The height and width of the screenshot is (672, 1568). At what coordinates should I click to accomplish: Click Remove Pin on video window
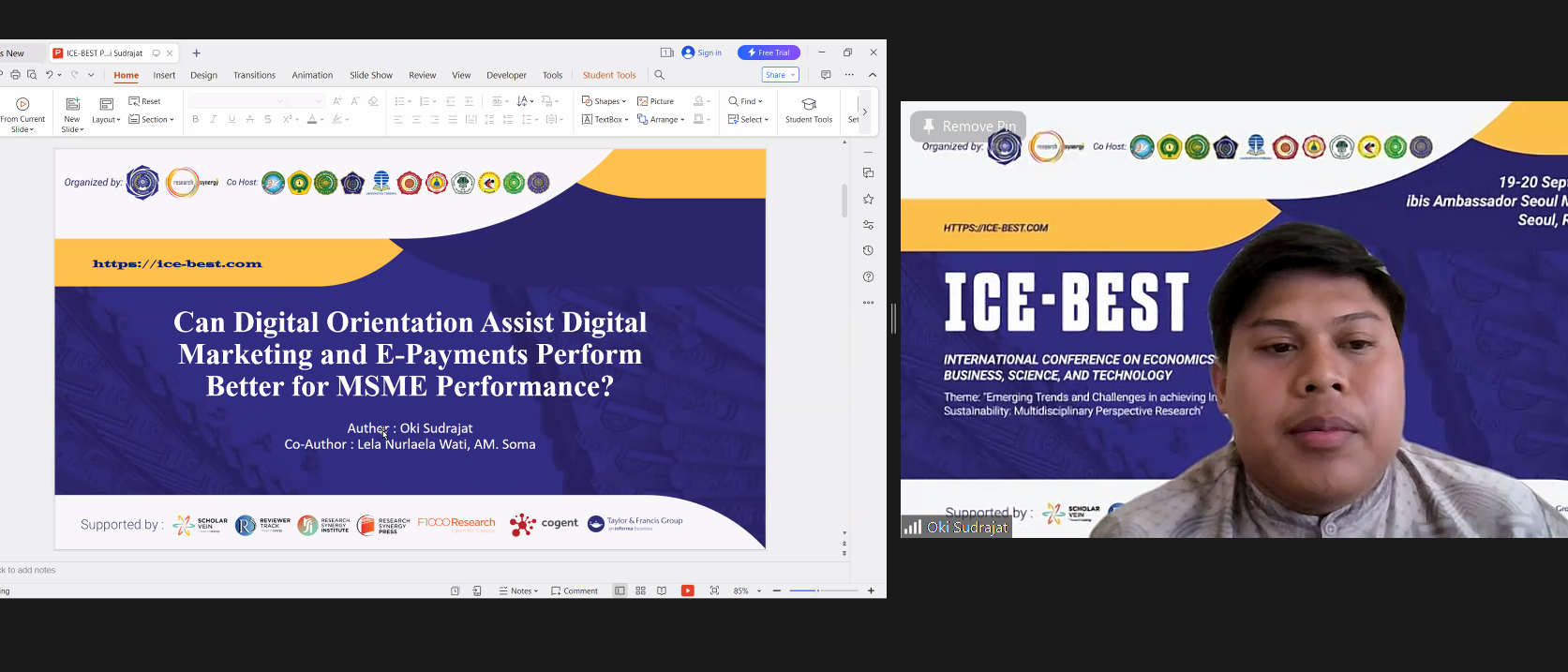(x=968, y=127)
